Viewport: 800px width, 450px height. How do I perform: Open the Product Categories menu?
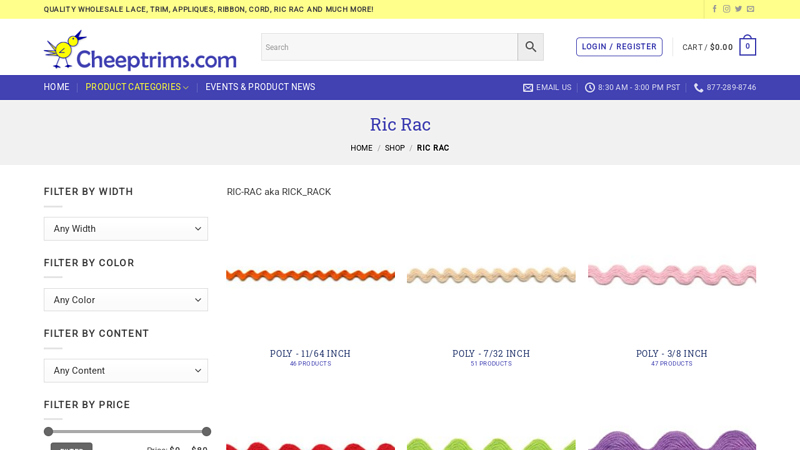(136, 88)
